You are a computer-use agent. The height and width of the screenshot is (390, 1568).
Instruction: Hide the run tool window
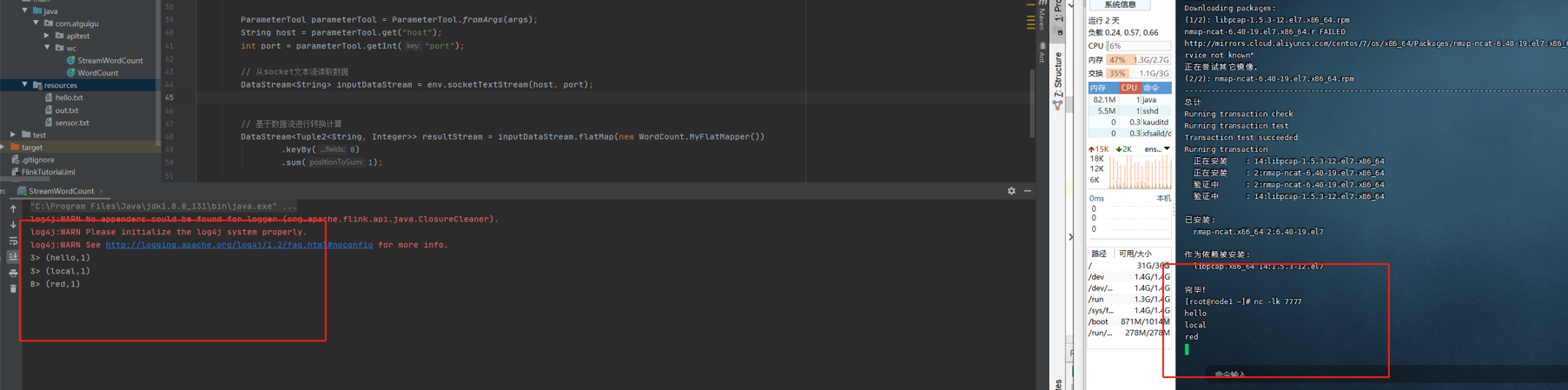[x=1027, y=191]
